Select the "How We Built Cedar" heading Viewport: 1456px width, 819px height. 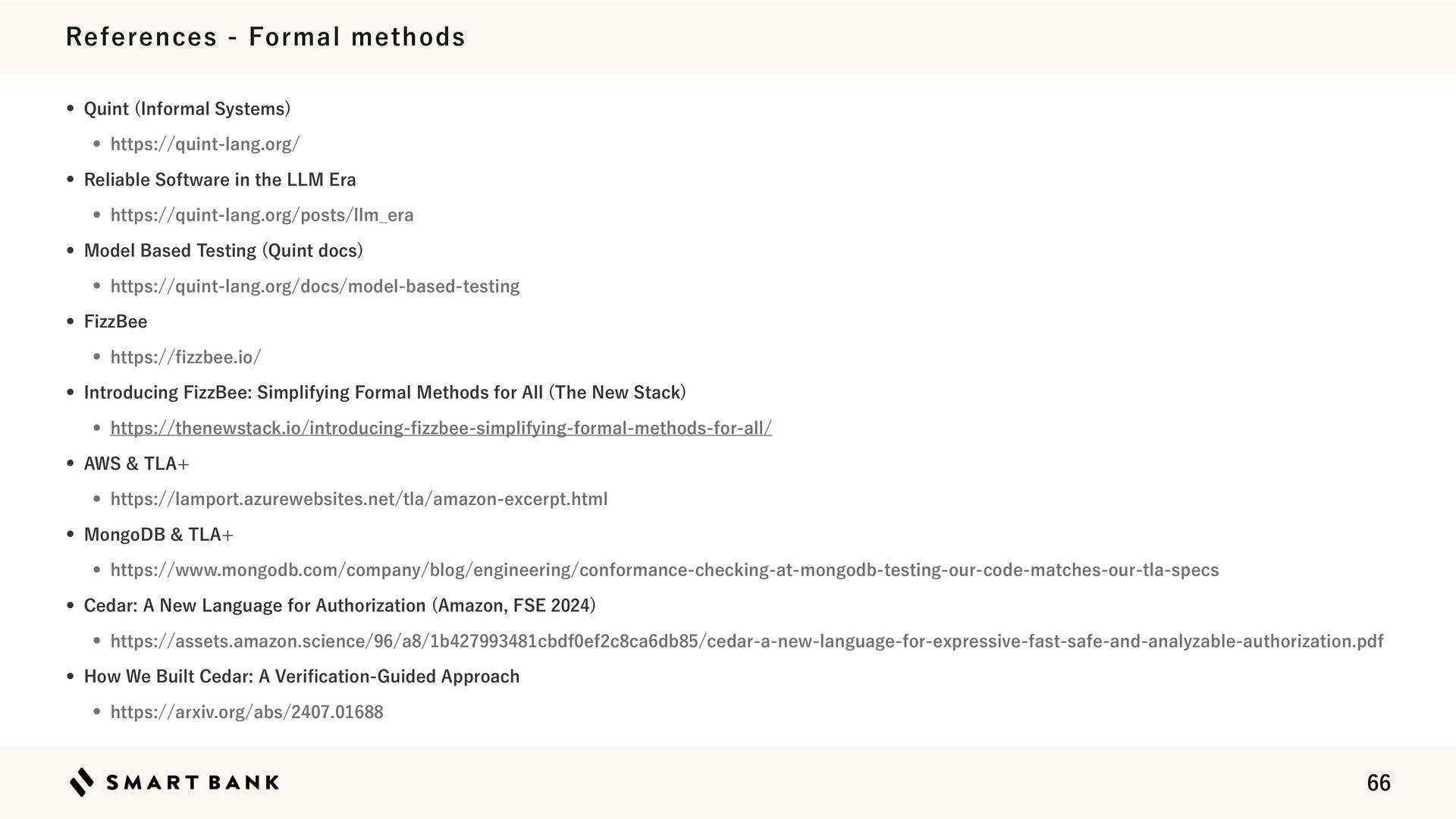[x=301, y=676]
